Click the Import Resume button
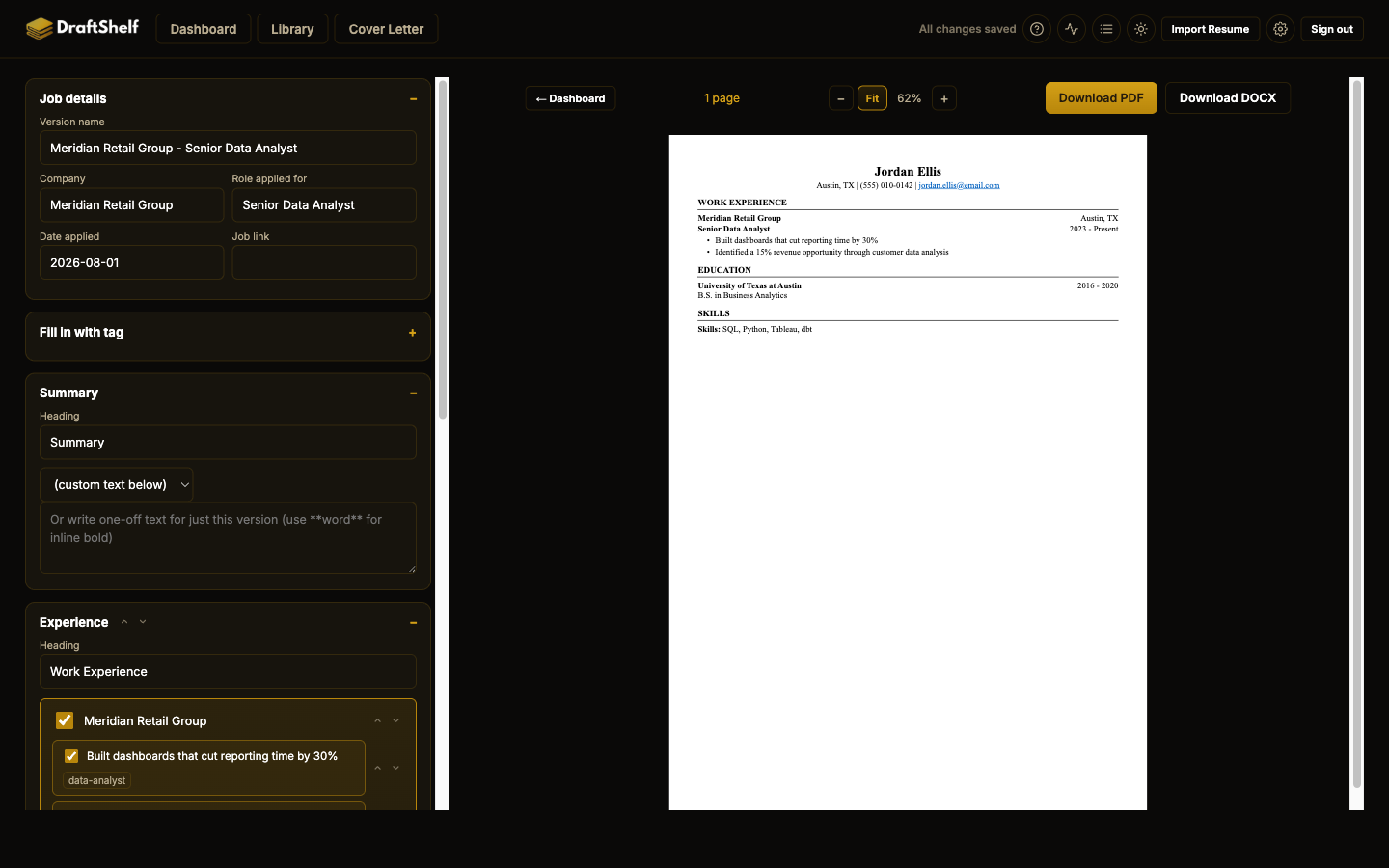The image size is (1389, 868). pyautogui.click(x=1210, y=29)
